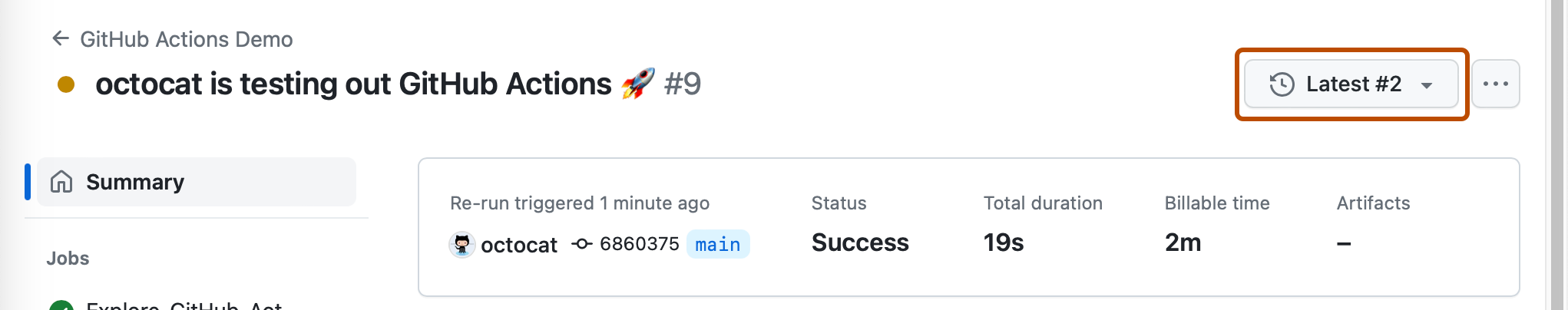Screen dimensions: 1568x310
Task: Click the Jobs section heading
Action: (68, 259)
